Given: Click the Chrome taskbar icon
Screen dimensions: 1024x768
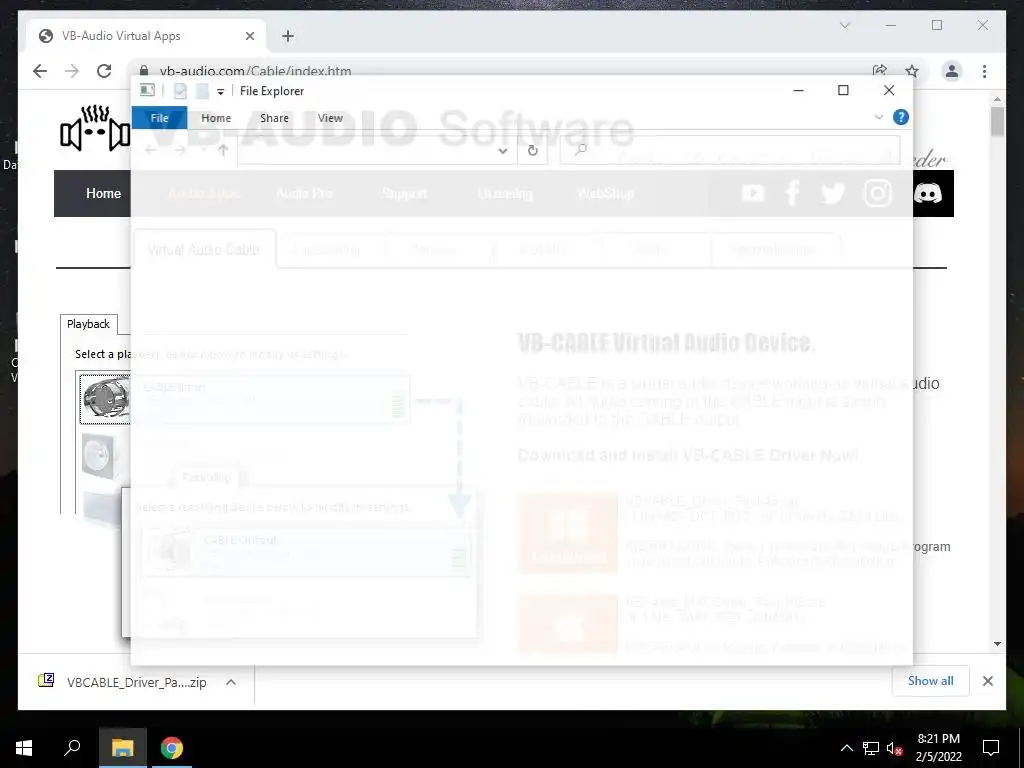Looking at the screenshot, I should tap(172, 748).
